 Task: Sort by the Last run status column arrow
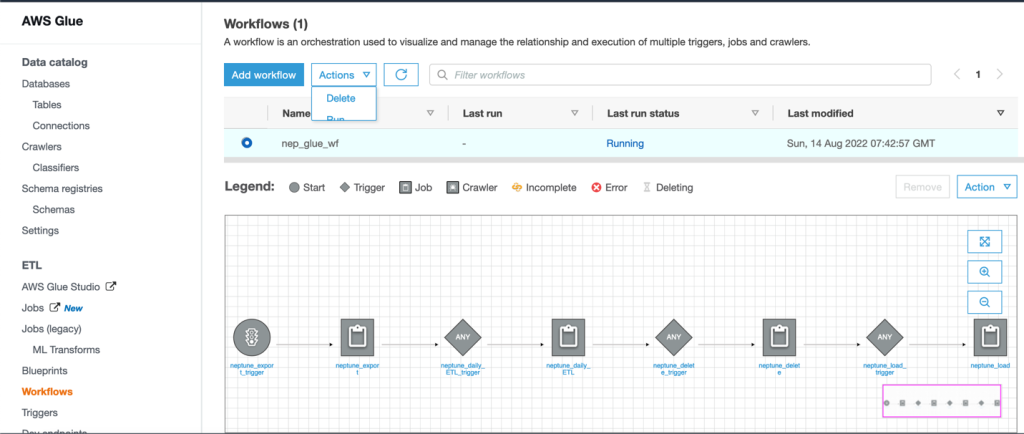tap(755, 113)
